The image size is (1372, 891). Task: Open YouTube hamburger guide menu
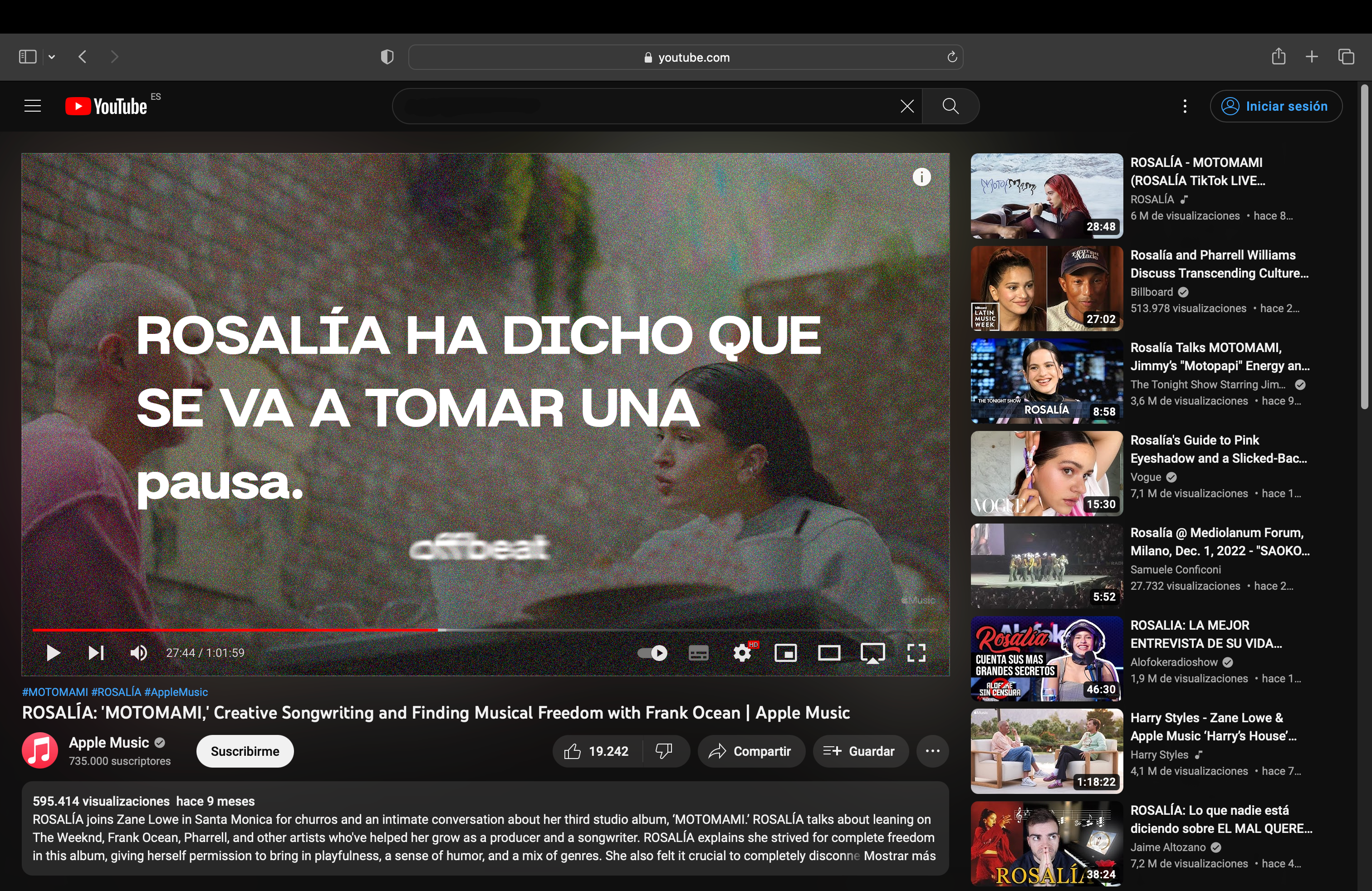pos(33,106)
